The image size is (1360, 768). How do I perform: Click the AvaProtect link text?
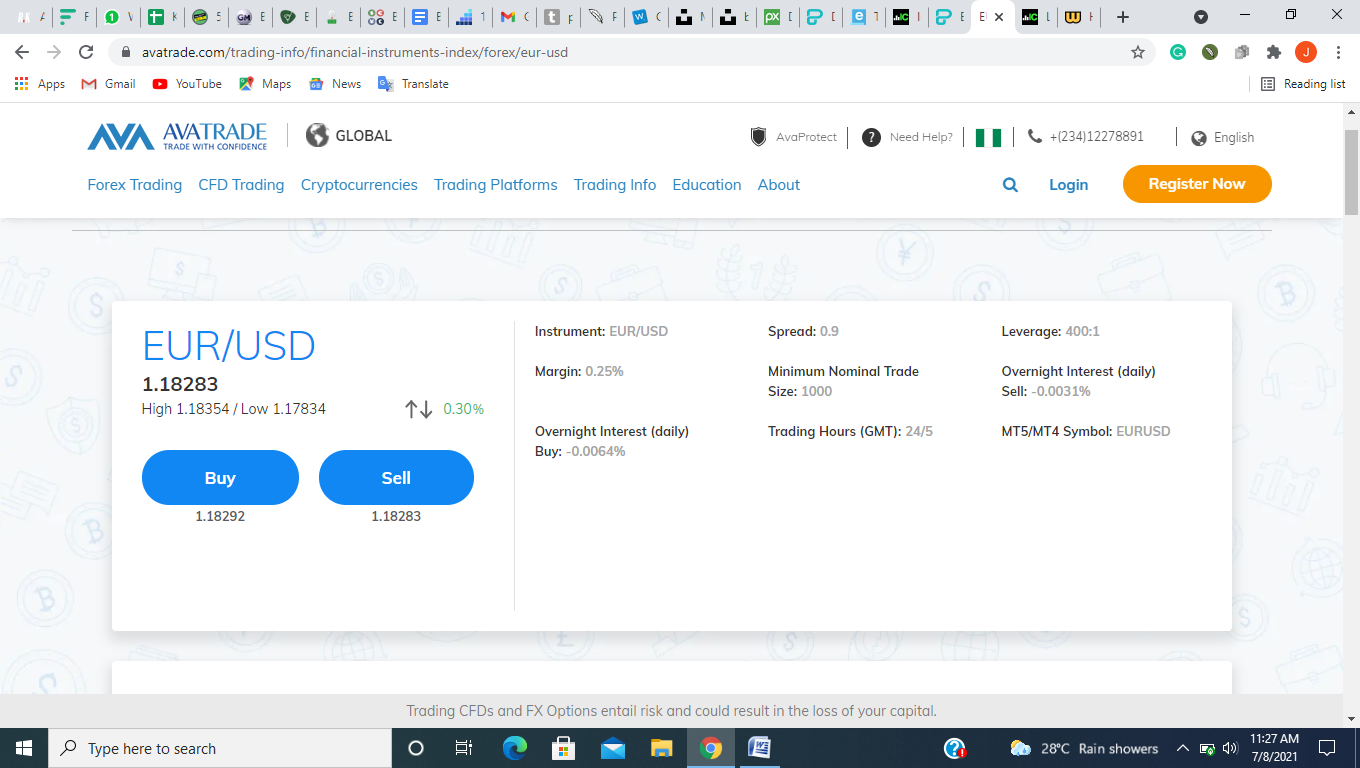(x=806, y=137)
